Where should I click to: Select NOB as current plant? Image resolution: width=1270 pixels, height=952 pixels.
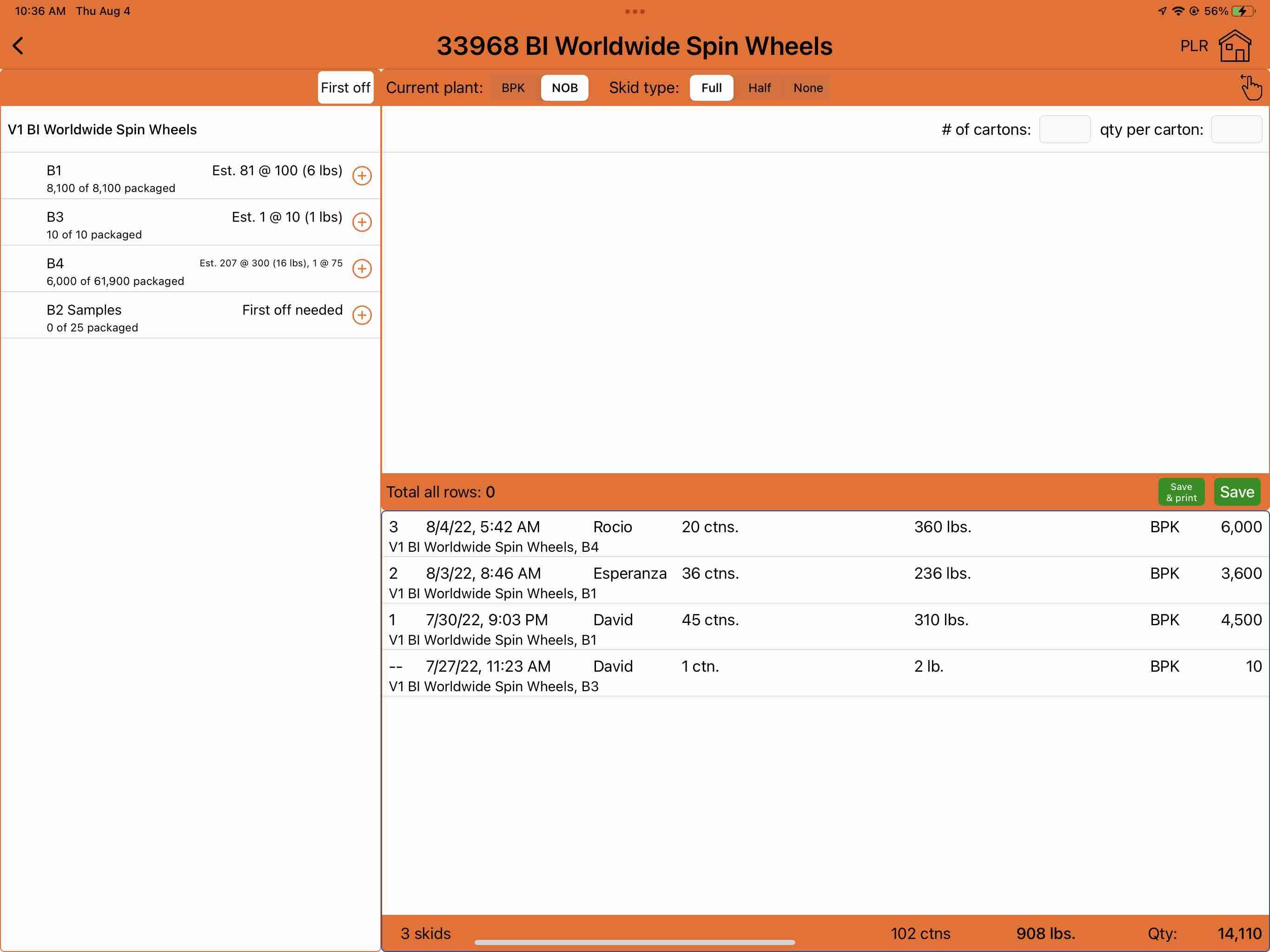(564, 88)
